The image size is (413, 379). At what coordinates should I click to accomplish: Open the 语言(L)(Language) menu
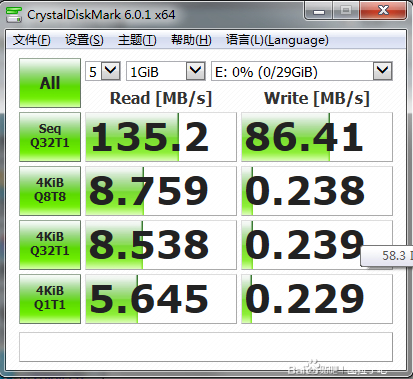tap(277, 40)
